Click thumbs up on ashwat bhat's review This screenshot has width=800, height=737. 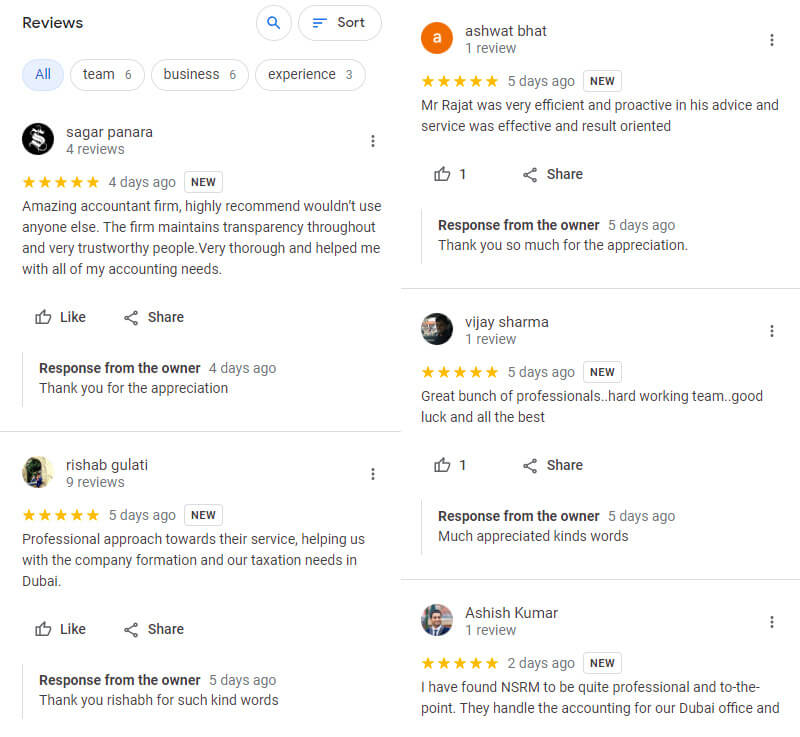[x=449, y=174]
